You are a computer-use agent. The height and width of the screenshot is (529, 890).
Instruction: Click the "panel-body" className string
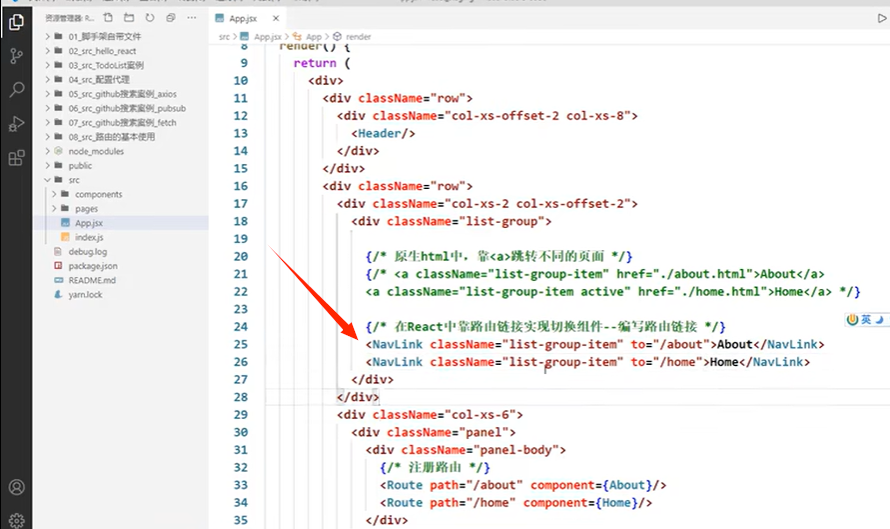[x=516, y=450]
